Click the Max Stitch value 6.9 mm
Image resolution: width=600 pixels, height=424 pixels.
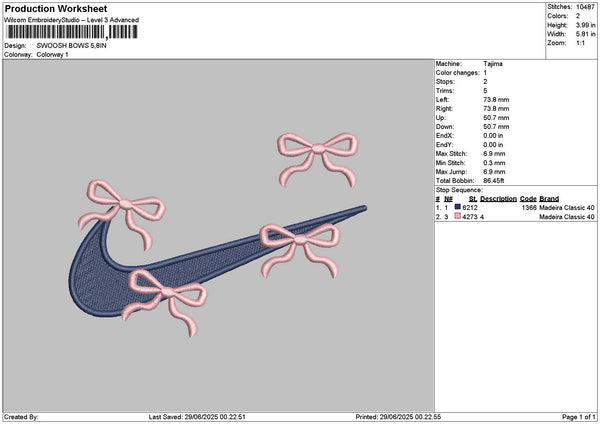(x=494, y=154)
